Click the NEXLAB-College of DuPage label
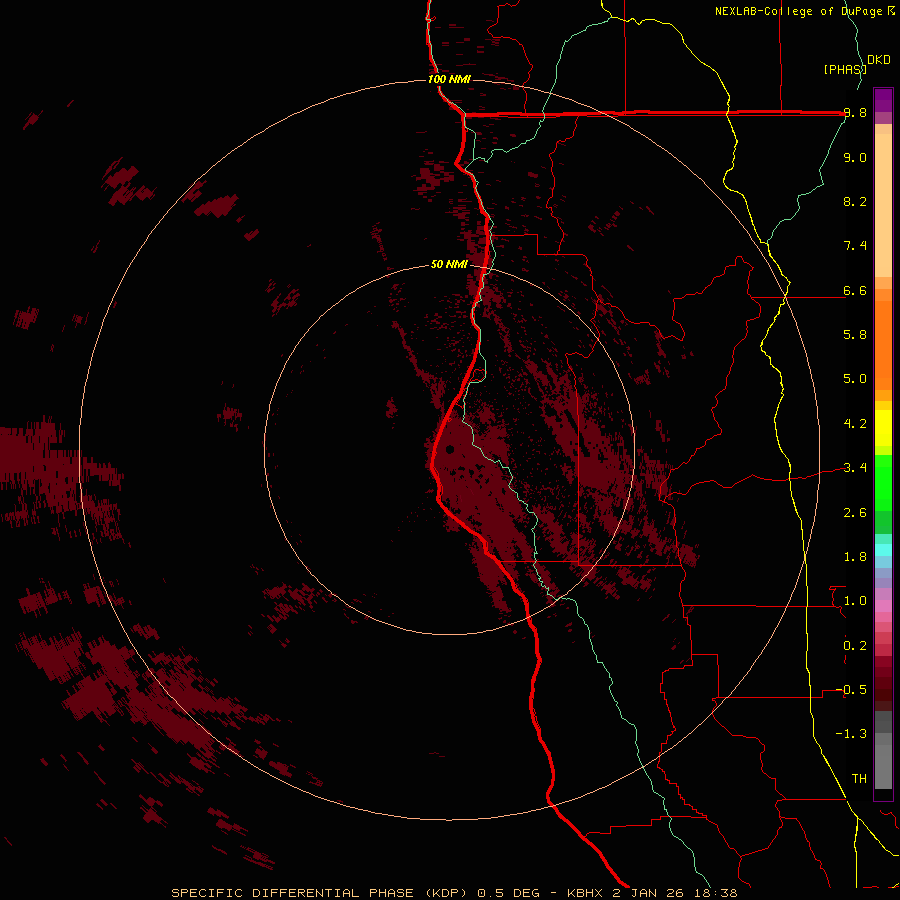900x900 pixels. click(x=800, y=11)
